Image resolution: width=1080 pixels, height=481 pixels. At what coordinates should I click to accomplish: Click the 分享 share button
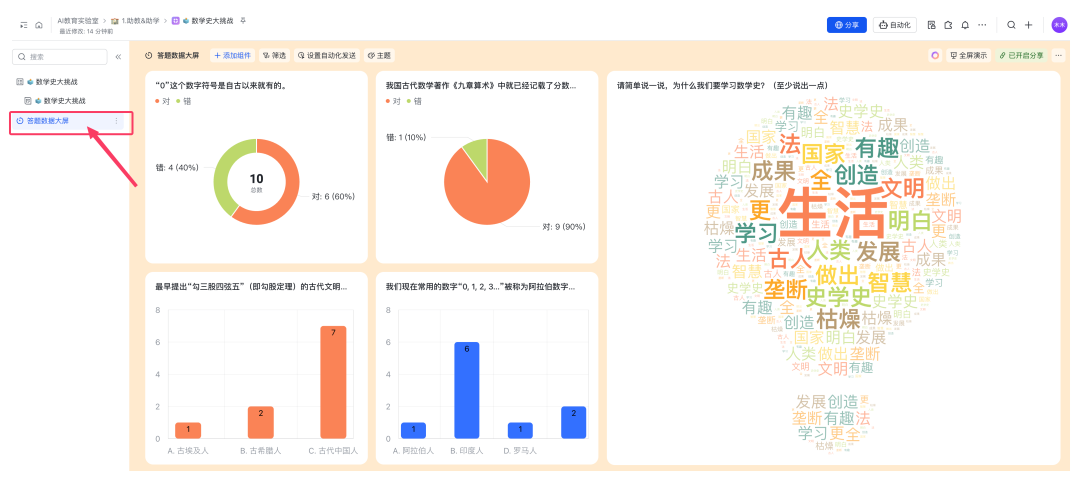(847, 25)
